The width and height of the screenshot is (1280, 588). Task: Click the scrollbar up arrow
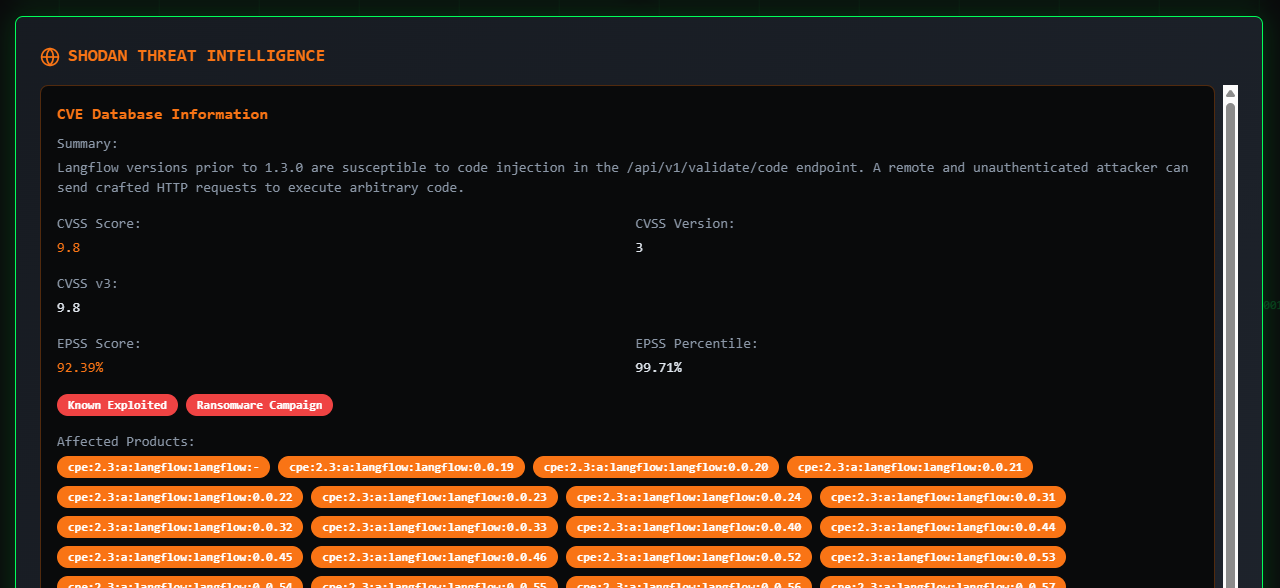point(1231,93)
